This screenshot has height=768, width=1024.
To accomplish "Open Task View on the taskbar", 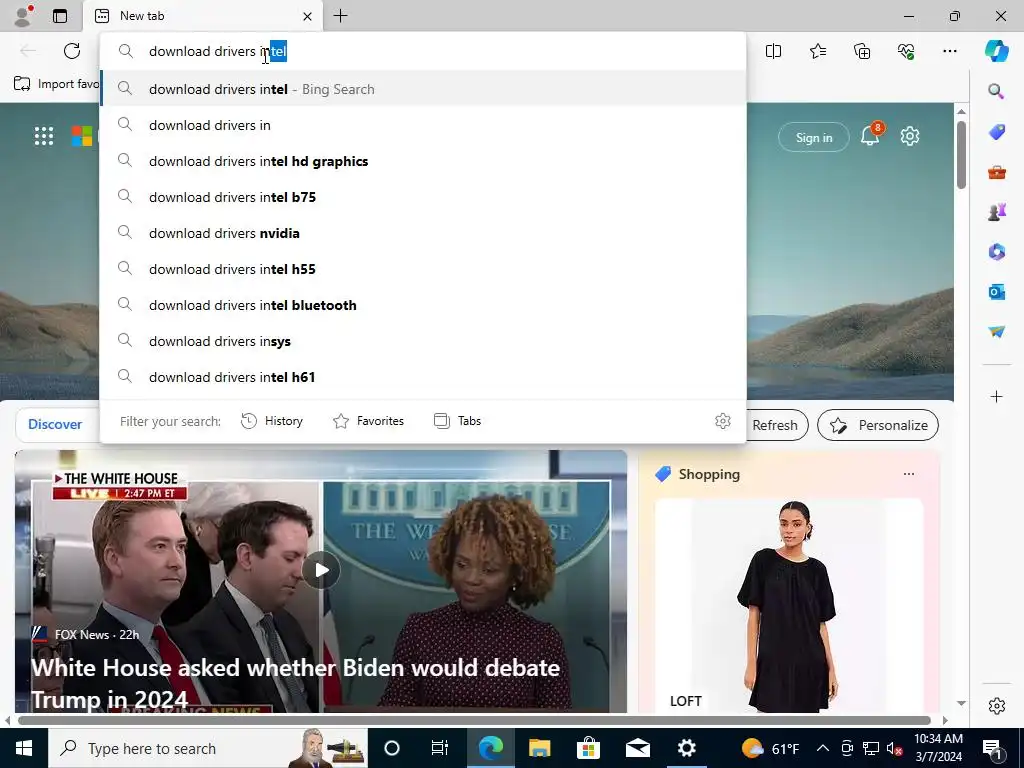I will click(x=440, y=748).
